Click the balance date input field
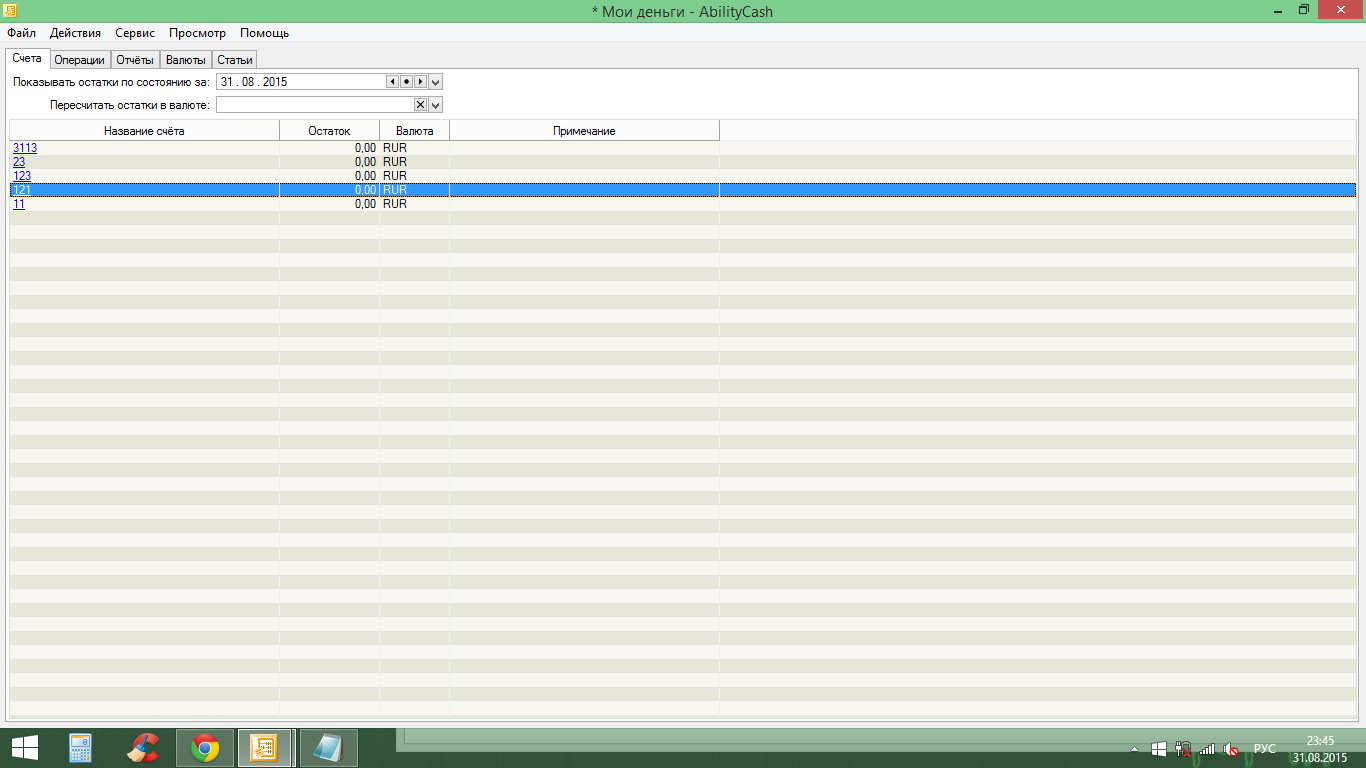 300,82
